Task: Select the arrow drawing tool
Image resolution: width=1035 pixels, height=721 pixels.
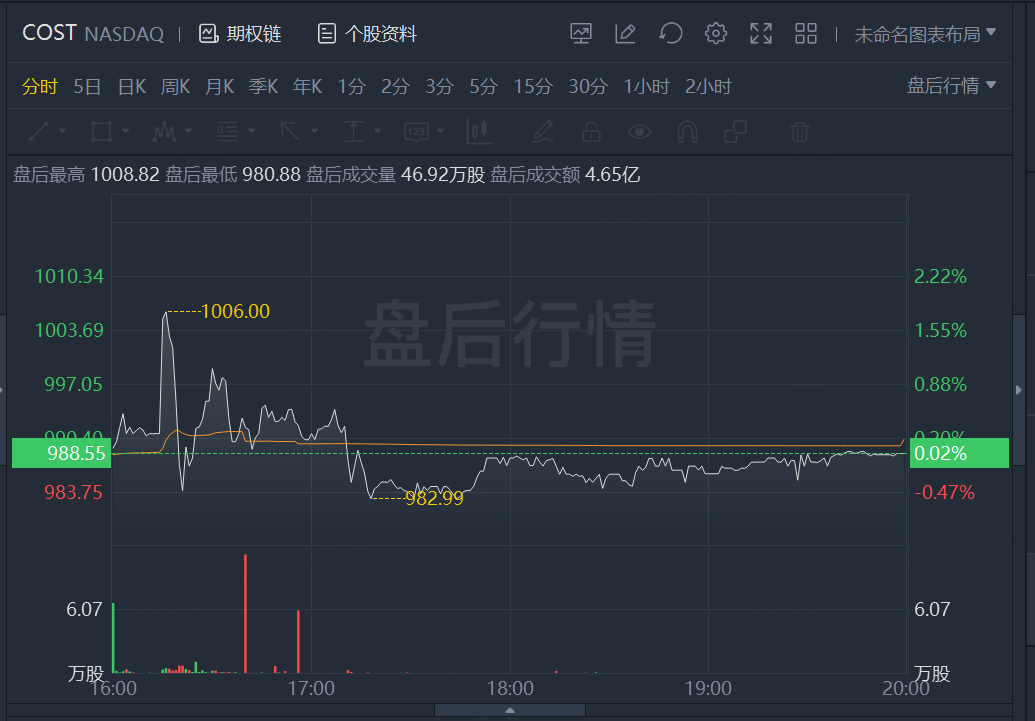Action: [290, 131]
